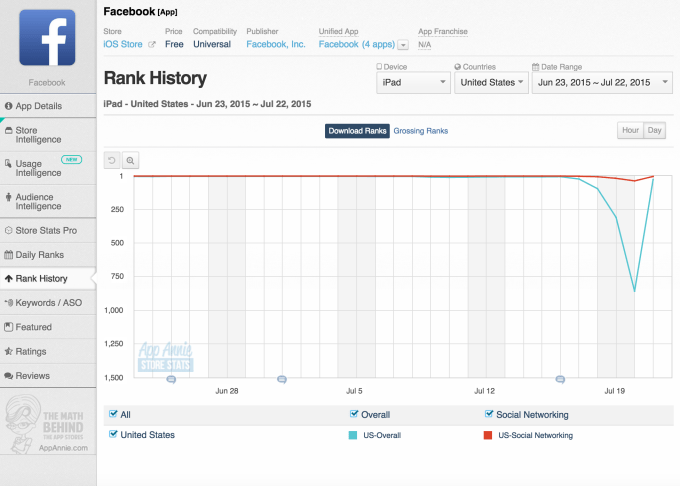Expand the Unified App apps dropdown arrow
The height and width of the screenshot is (486, 680).
403,45
